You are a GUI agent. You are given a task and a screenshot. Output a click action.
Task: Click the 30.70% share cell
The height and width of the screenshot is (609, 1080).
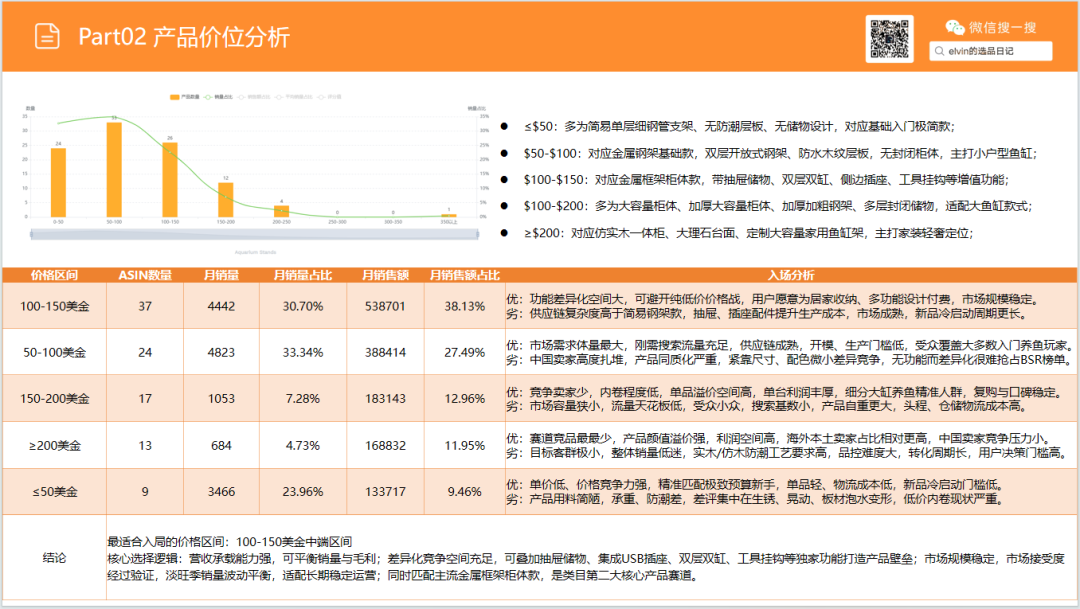click(302, 306)
